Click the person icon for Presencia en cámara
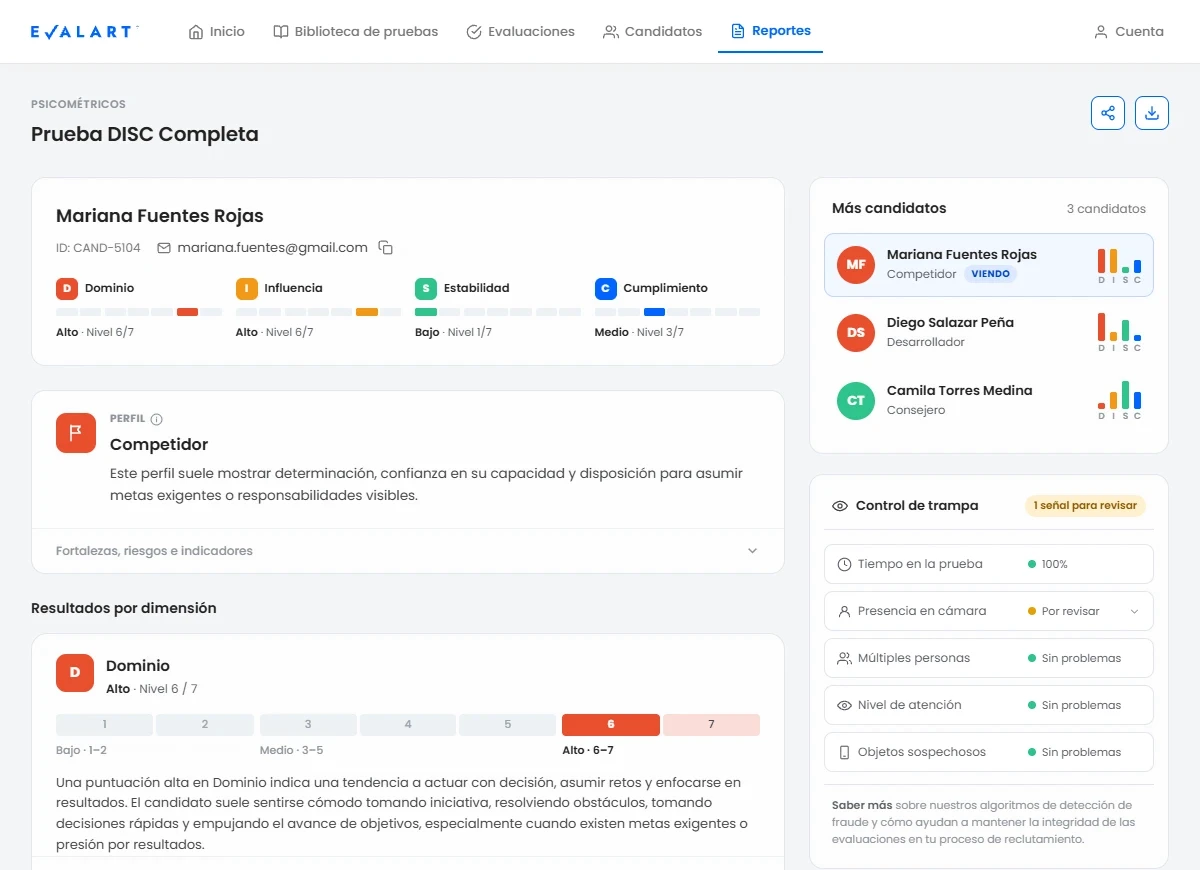 [844, 611]
